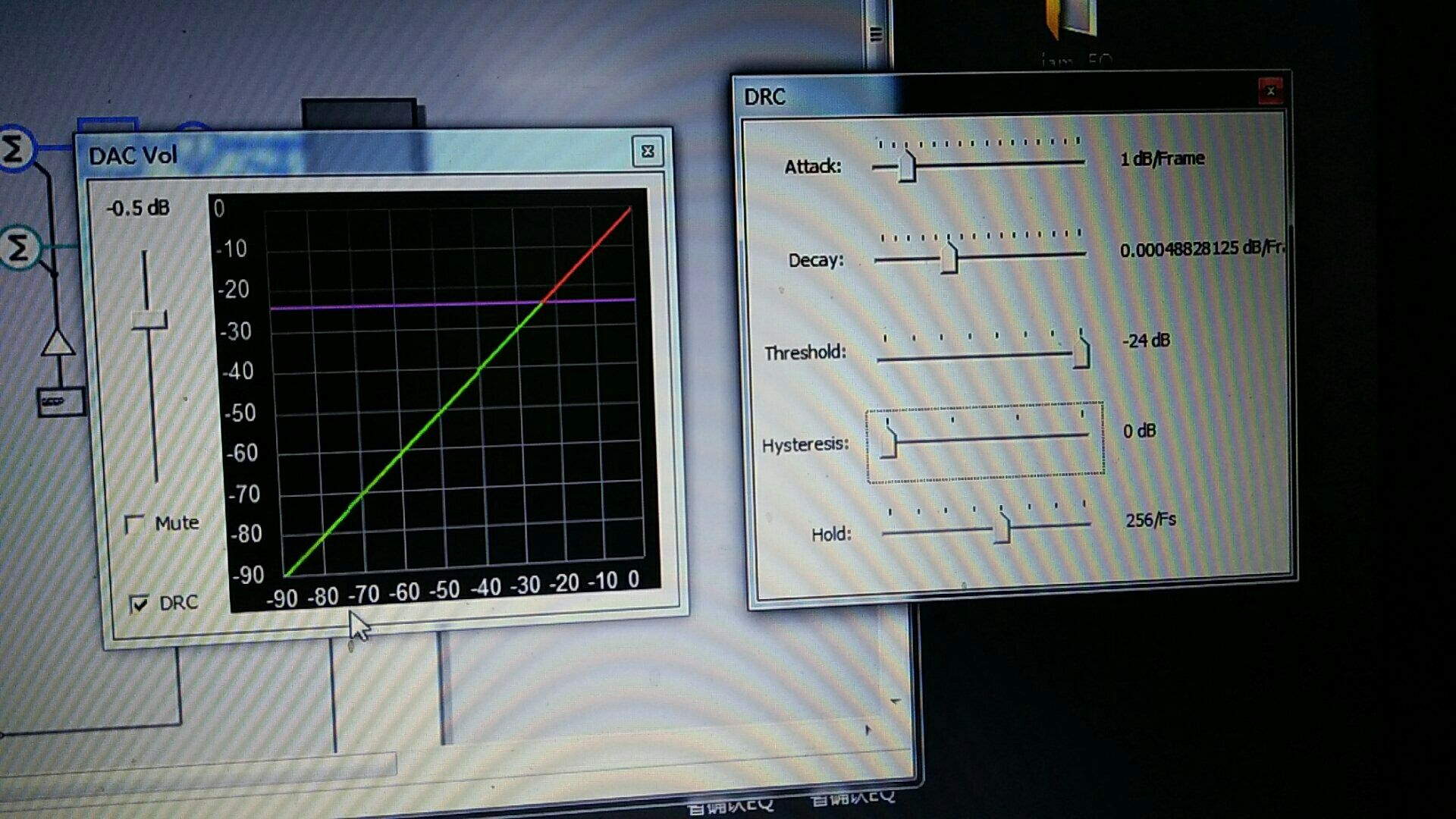Click the Attack slider thumb
The height and width of the screenshot is (819, 1456).
coord(907,166)
